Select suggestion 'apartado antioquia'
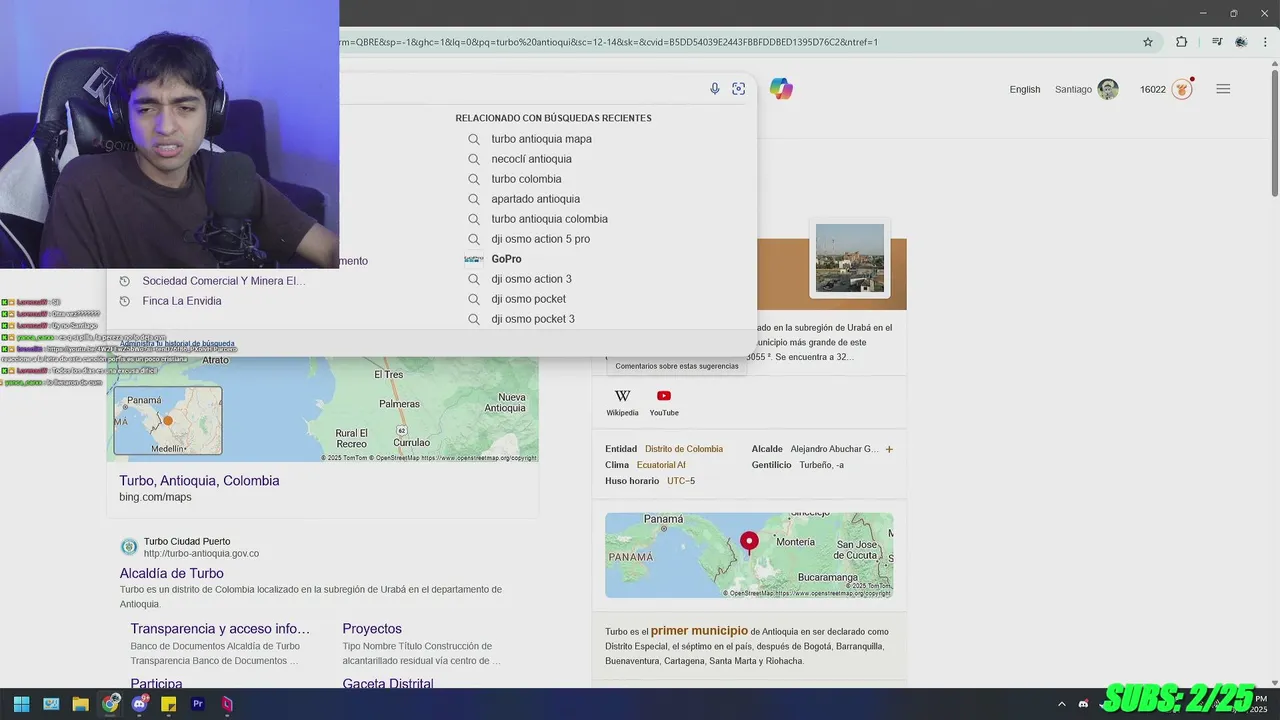 pos(535,199)
